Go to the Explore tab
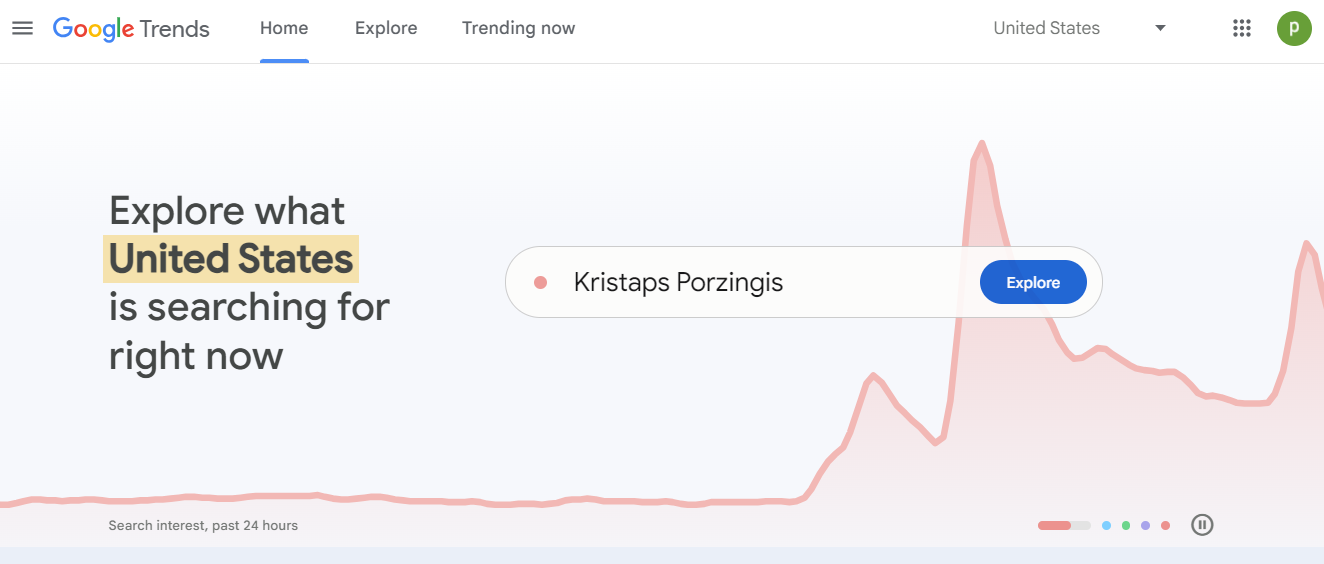This screenshot has height=564, width=1324. pyautogui.click(x=386, y=28)
